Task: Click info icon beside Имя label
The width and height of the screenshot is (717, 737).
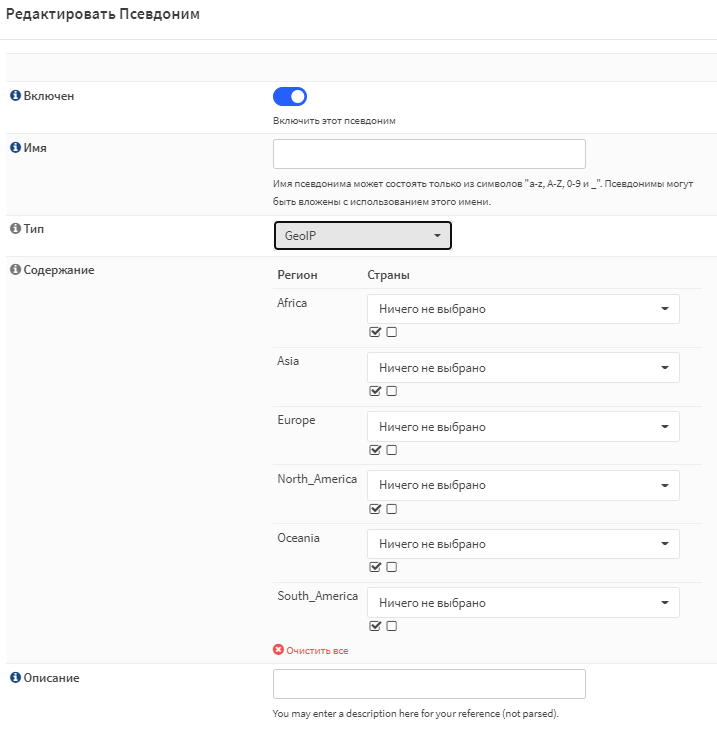Action: tap(16, 147)
